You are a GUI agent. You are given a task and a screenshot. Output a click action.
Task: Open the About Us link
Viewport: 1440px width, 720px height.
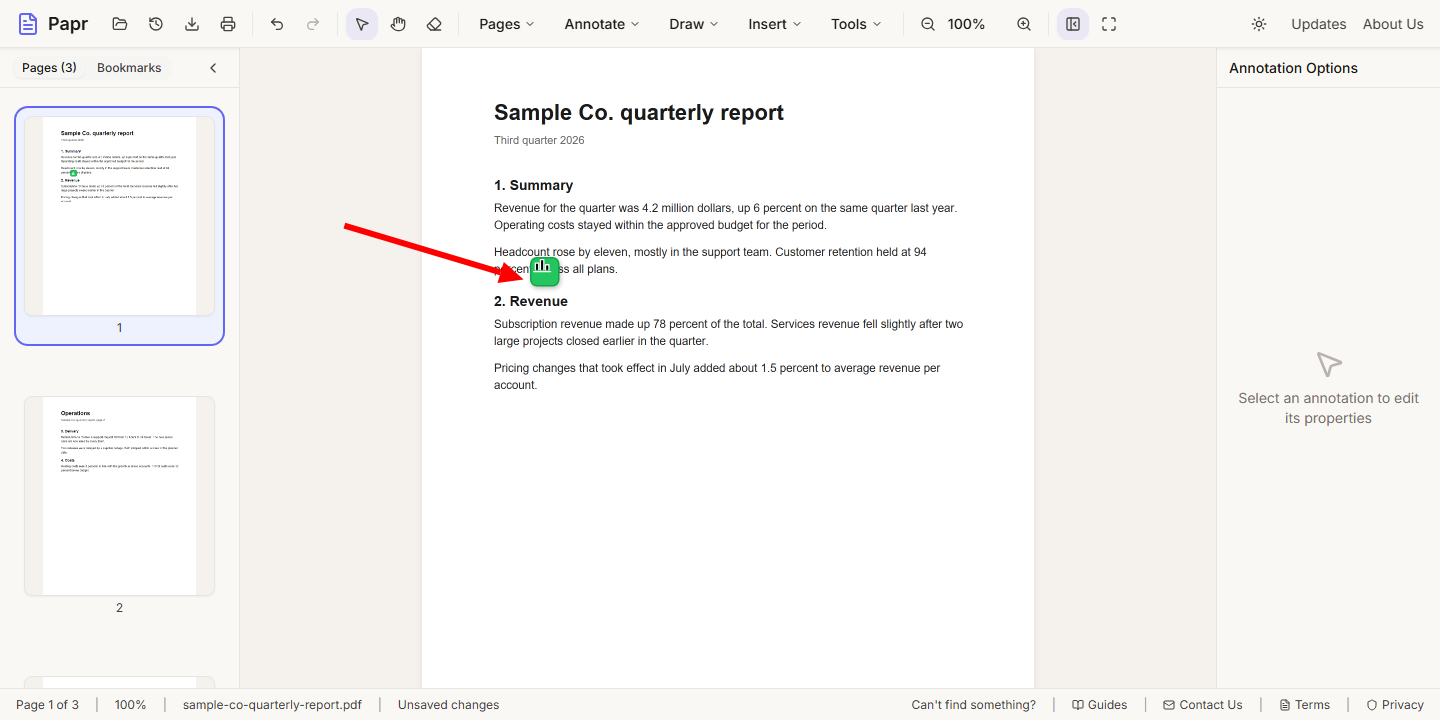1393,24
